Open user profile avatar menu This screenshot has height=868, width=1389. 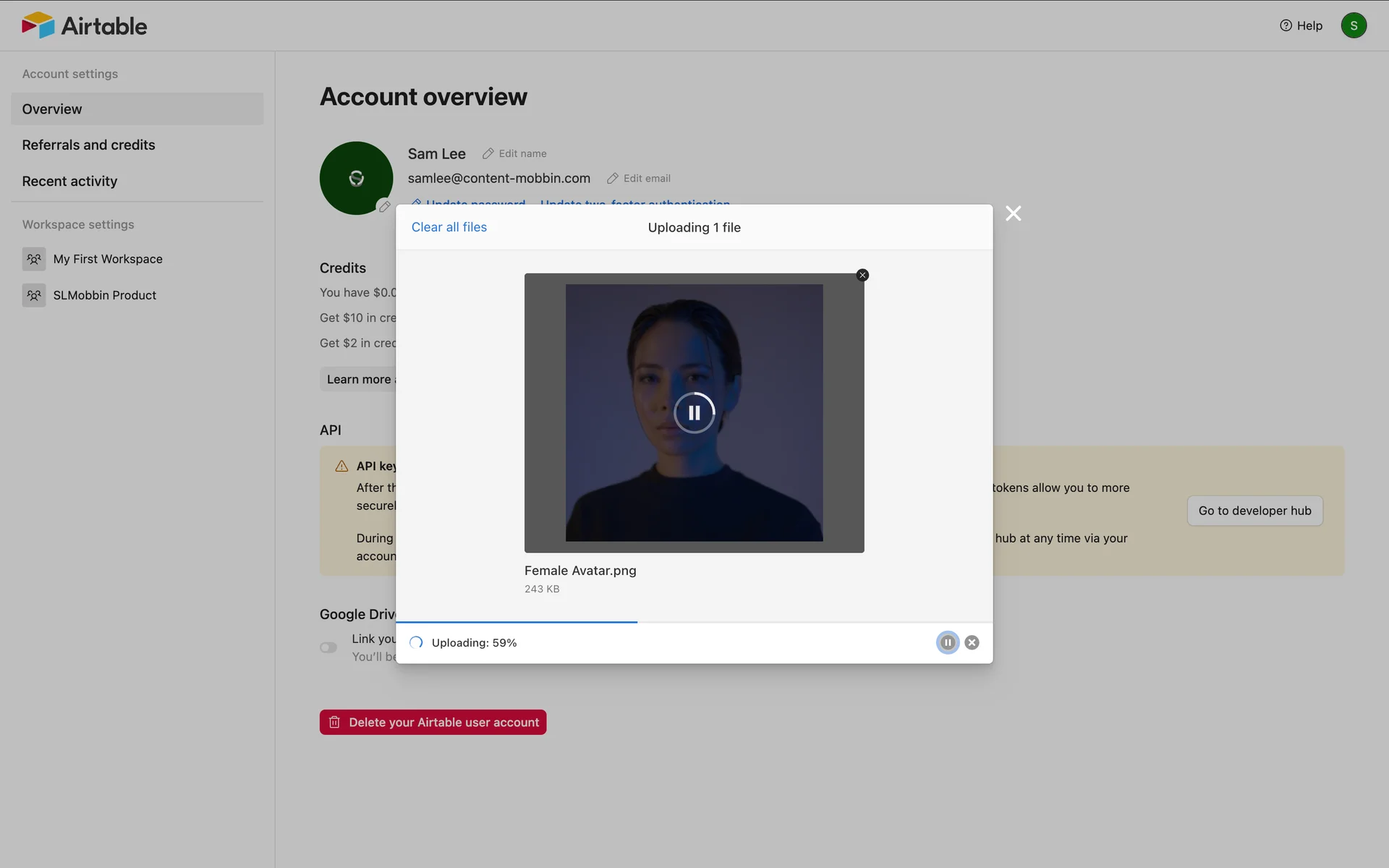1353,25
